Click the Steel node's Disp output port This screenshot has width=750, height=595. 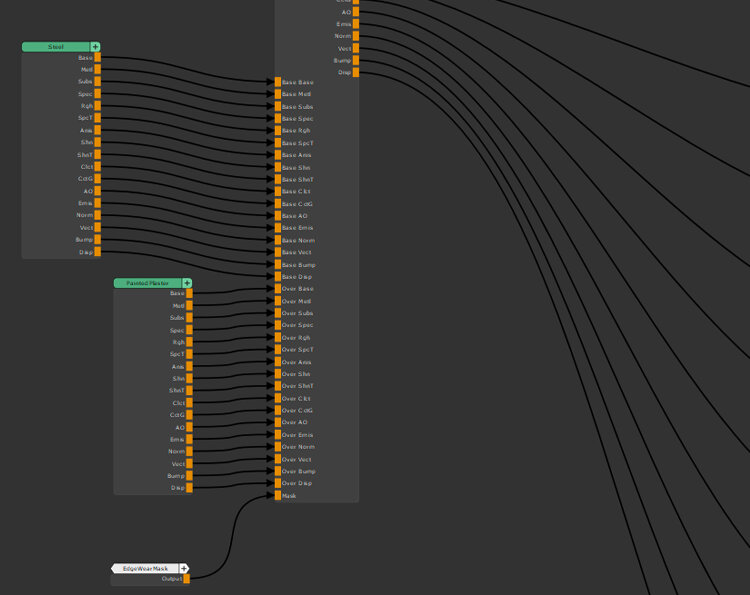[98, 252]
